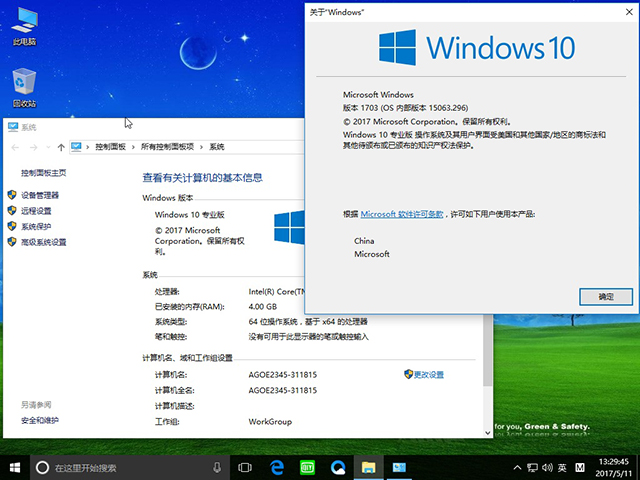Click 控制面板 breadcrumb in address bar
640x480 pixels.
point(111,147)
